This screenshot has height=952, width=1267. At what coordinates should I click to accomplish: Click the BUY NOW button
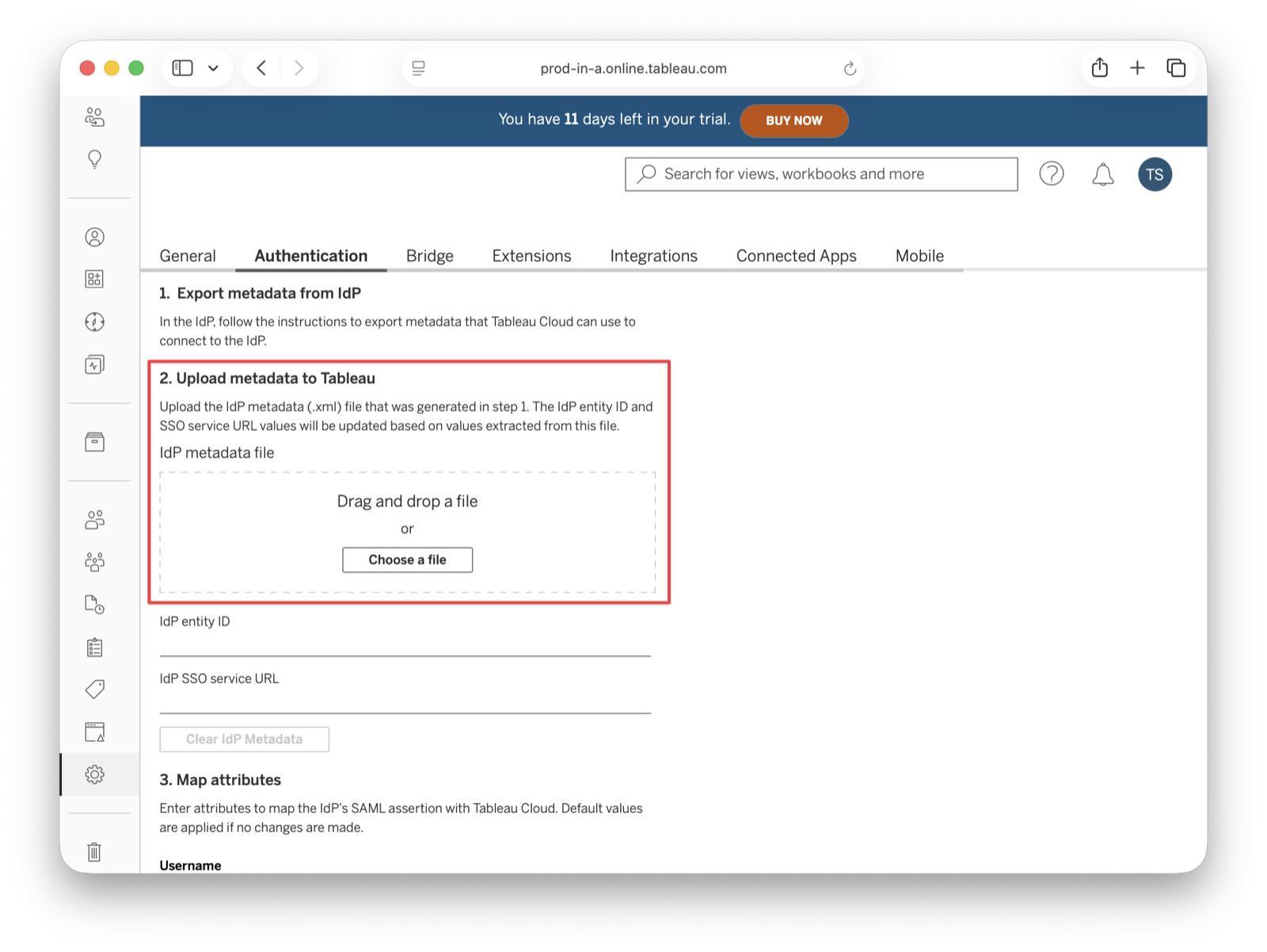(793, 120)
